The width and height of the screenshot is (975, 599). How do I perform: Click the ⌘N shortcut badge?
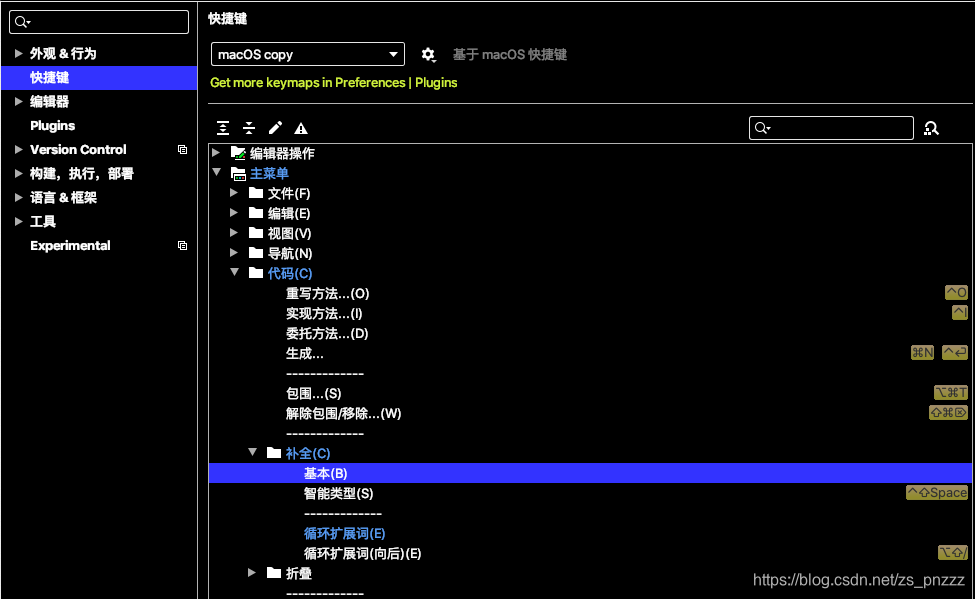[922, 353]
